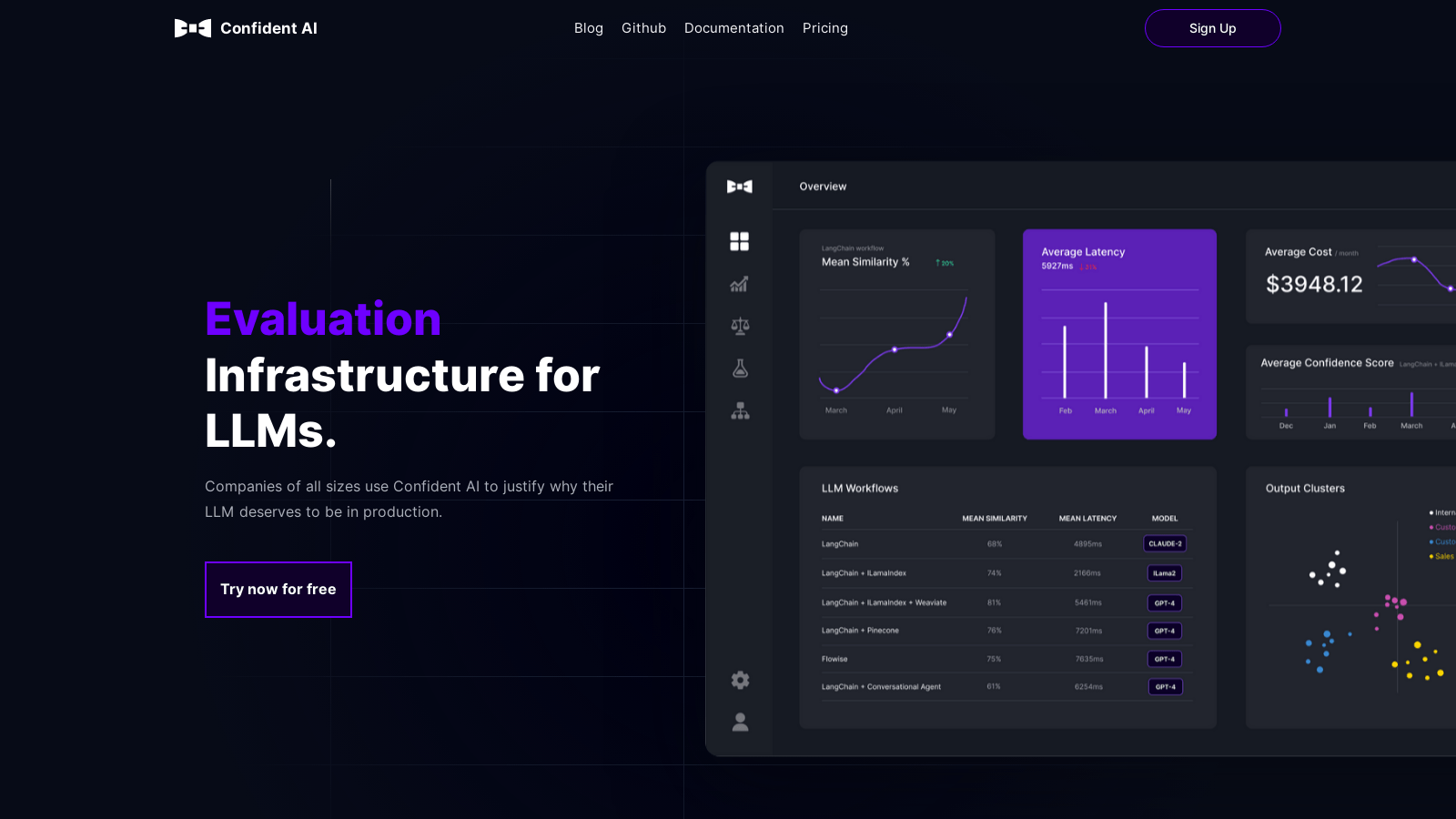Open the analytics chart icon in sidebar
Image resolution: width=1456 pixels, height=819 pixels.
point(740,284)
